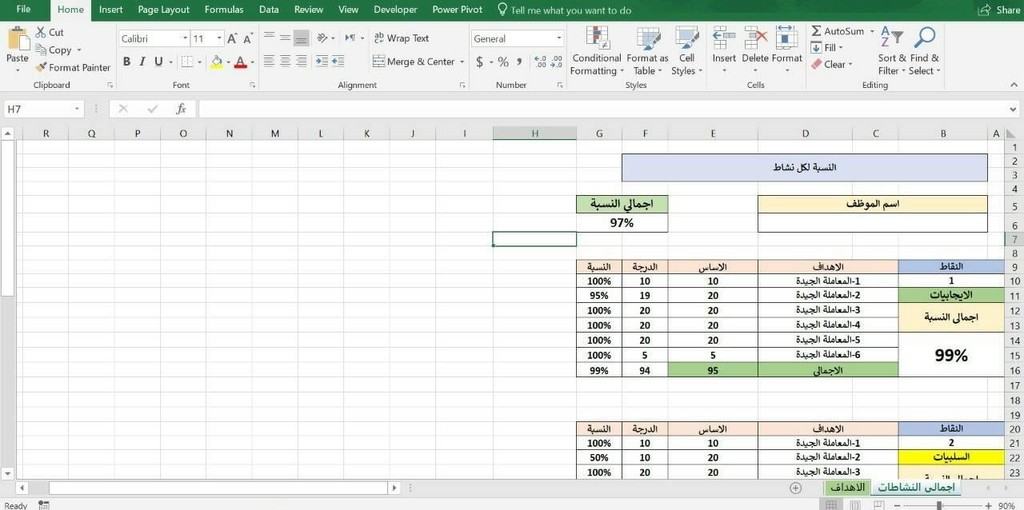
Task: Switch to the Page Layout tab
Action: (x=164, y=10)
